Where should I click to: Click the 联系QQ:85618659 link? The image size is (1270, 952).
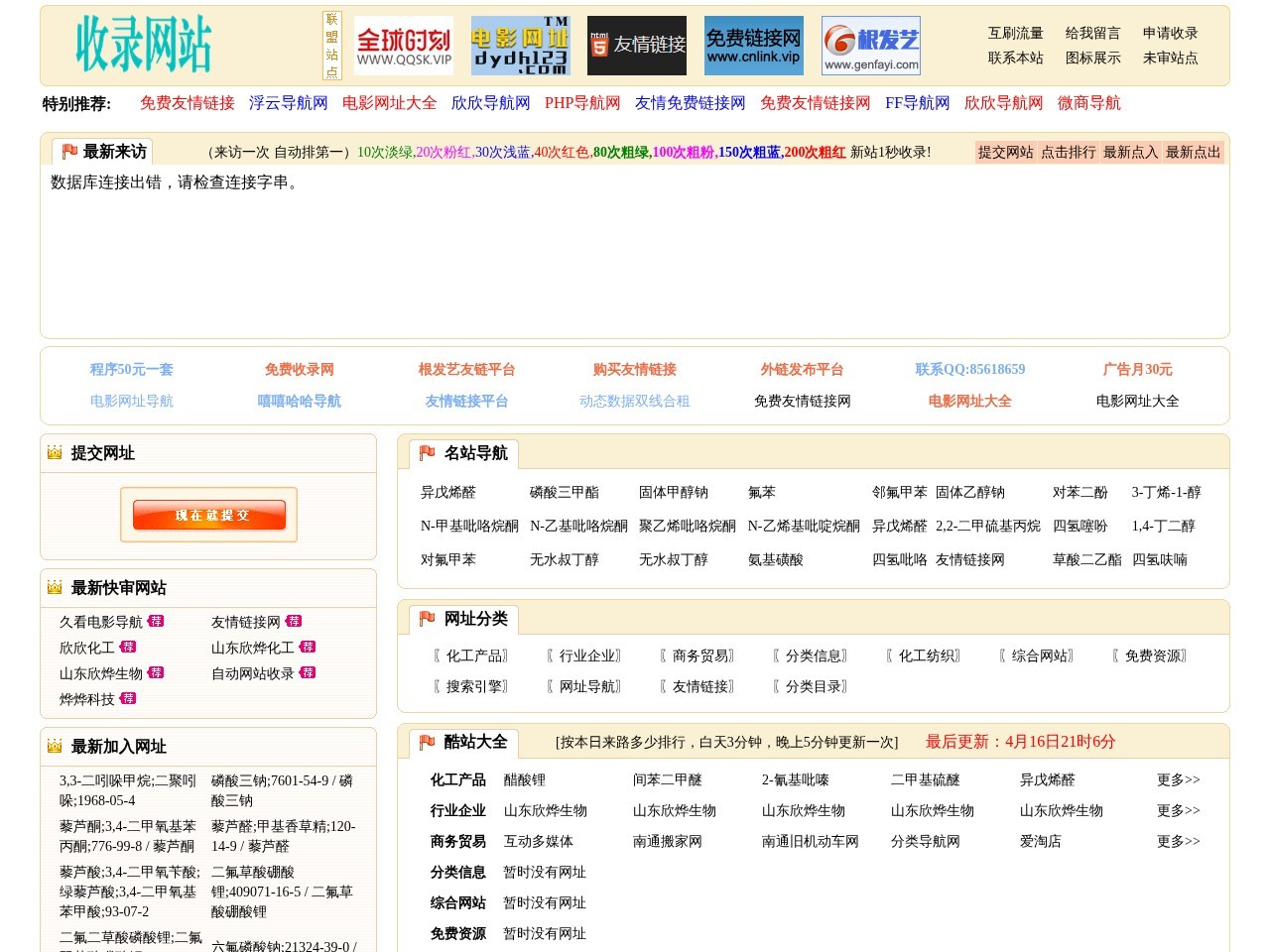tap(970, 369)
